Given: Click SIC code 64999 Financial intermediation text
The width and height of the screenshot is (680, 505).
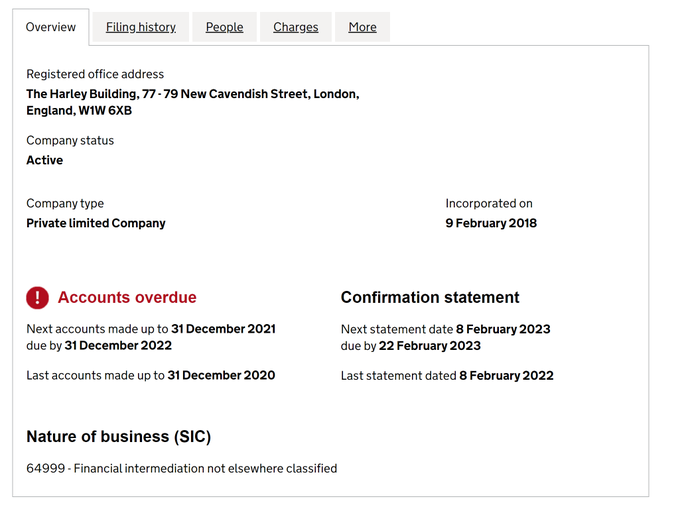Looking at the screenshot, I should (x=181, y=468).
